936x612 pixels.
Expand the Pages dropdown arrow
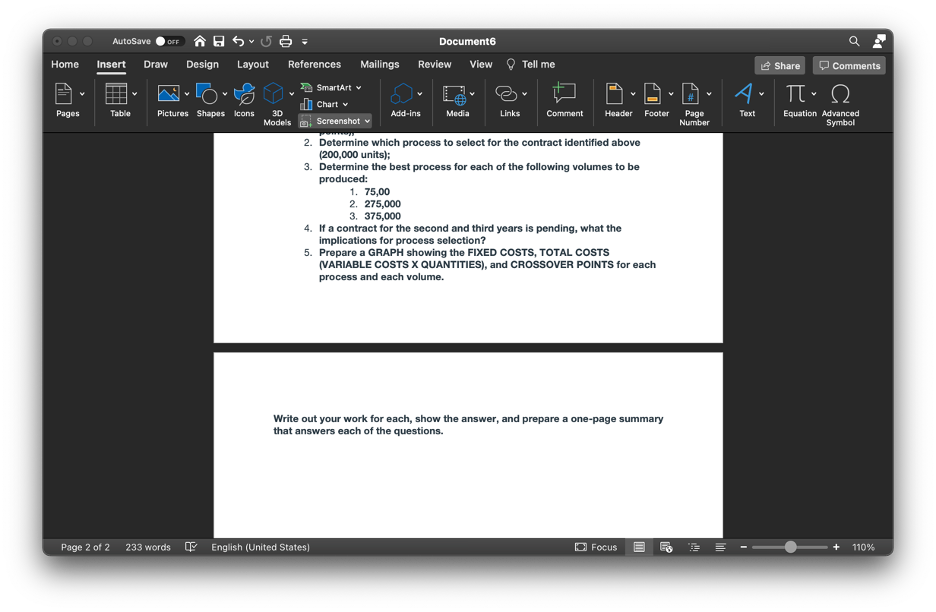(x=82, y=94)
